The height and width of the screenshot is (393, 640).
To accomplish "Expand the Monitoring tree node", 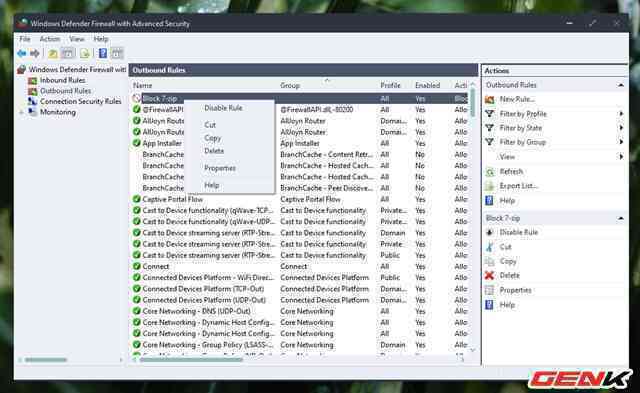I will pyautogui.click(x=21, y=112).
